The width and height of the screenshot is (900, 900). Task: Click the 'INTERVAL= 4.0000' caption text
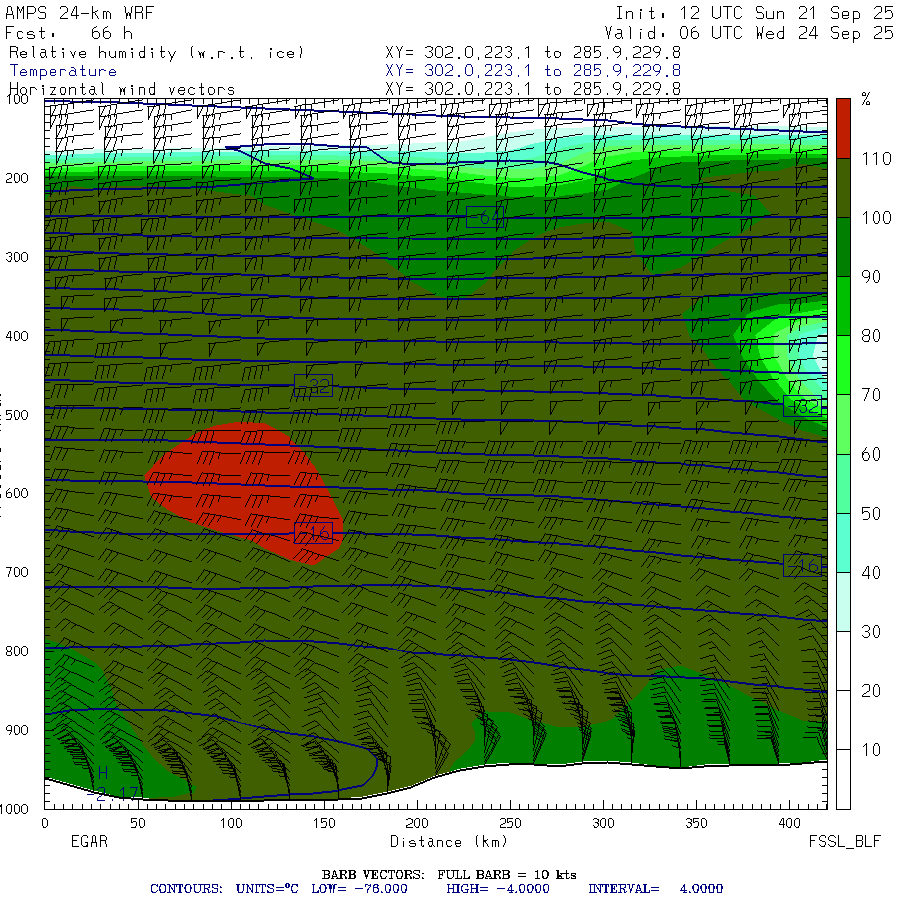pos(655,889)
